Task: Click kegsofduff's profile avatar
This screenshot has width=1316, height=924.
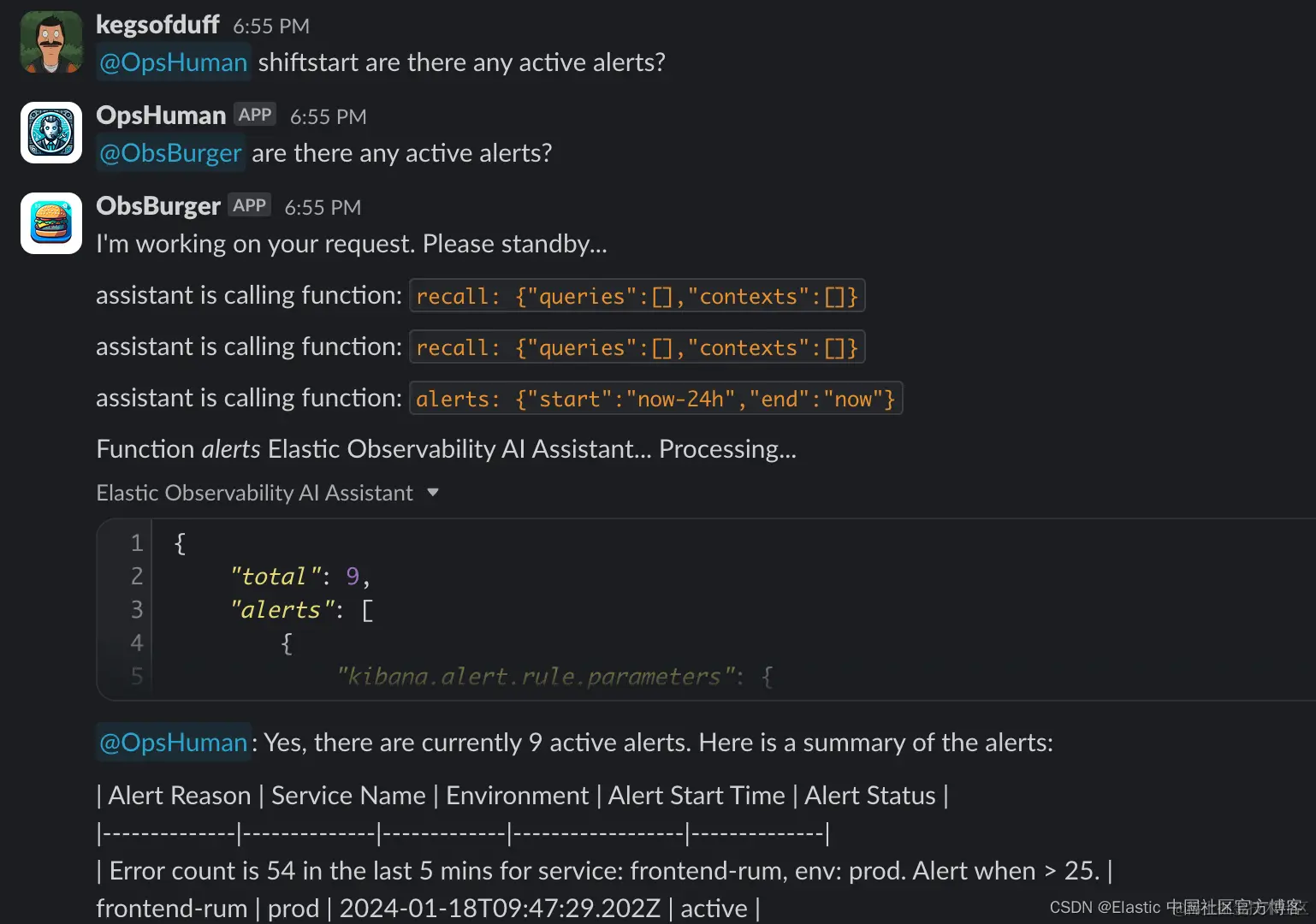Action: [x=51, y=42]
